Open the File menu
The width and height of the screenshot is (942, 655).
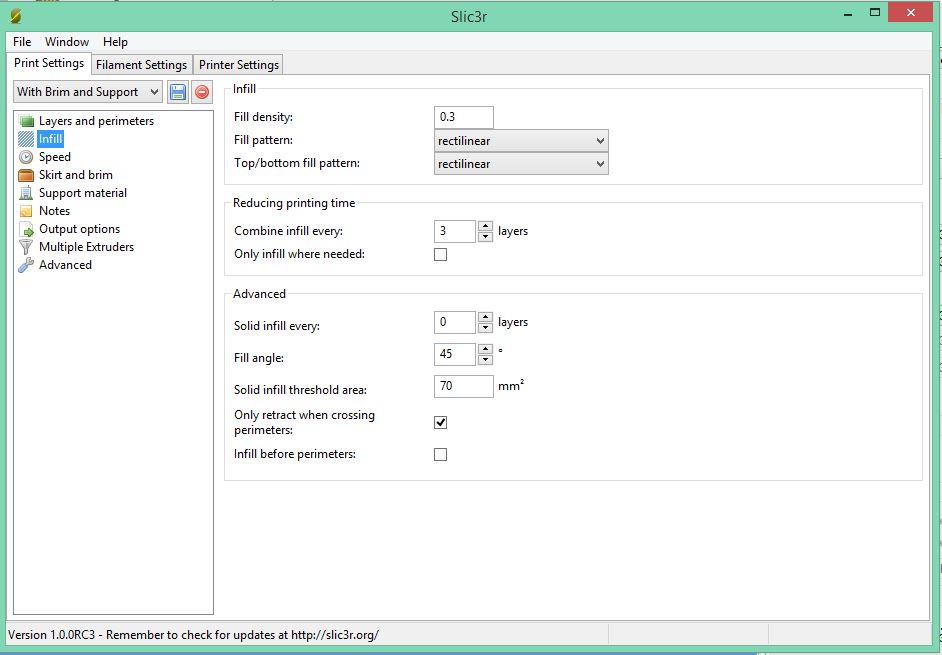(22, 42)
